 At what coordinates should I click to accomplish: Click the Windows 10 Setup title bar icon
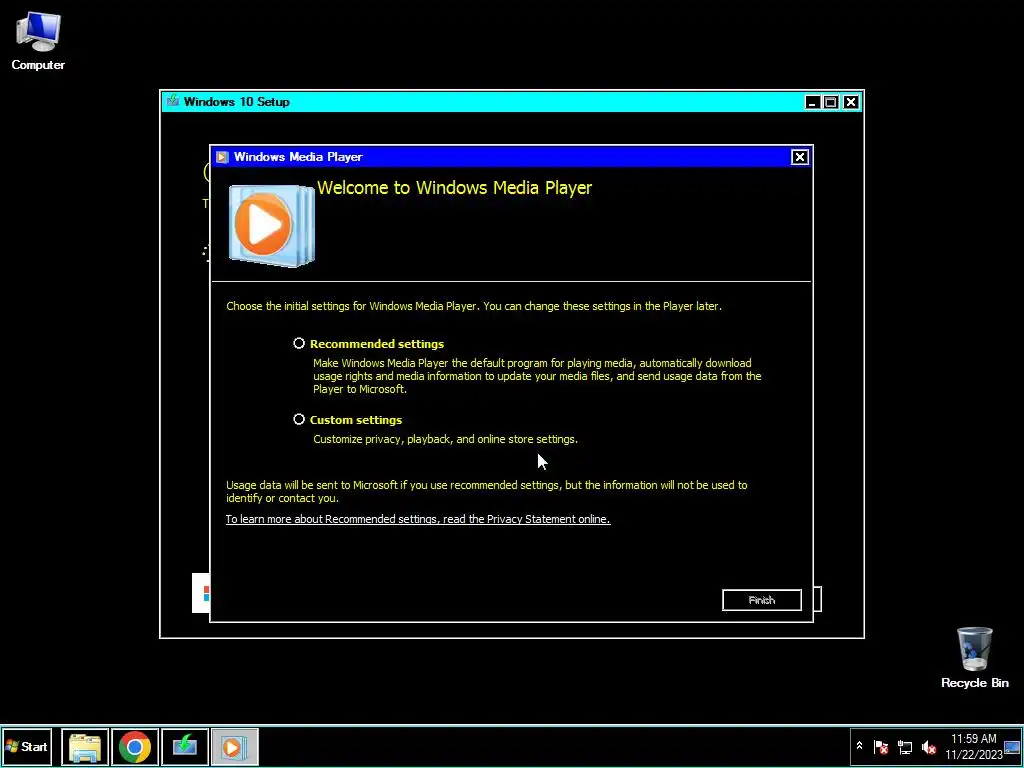173,101
